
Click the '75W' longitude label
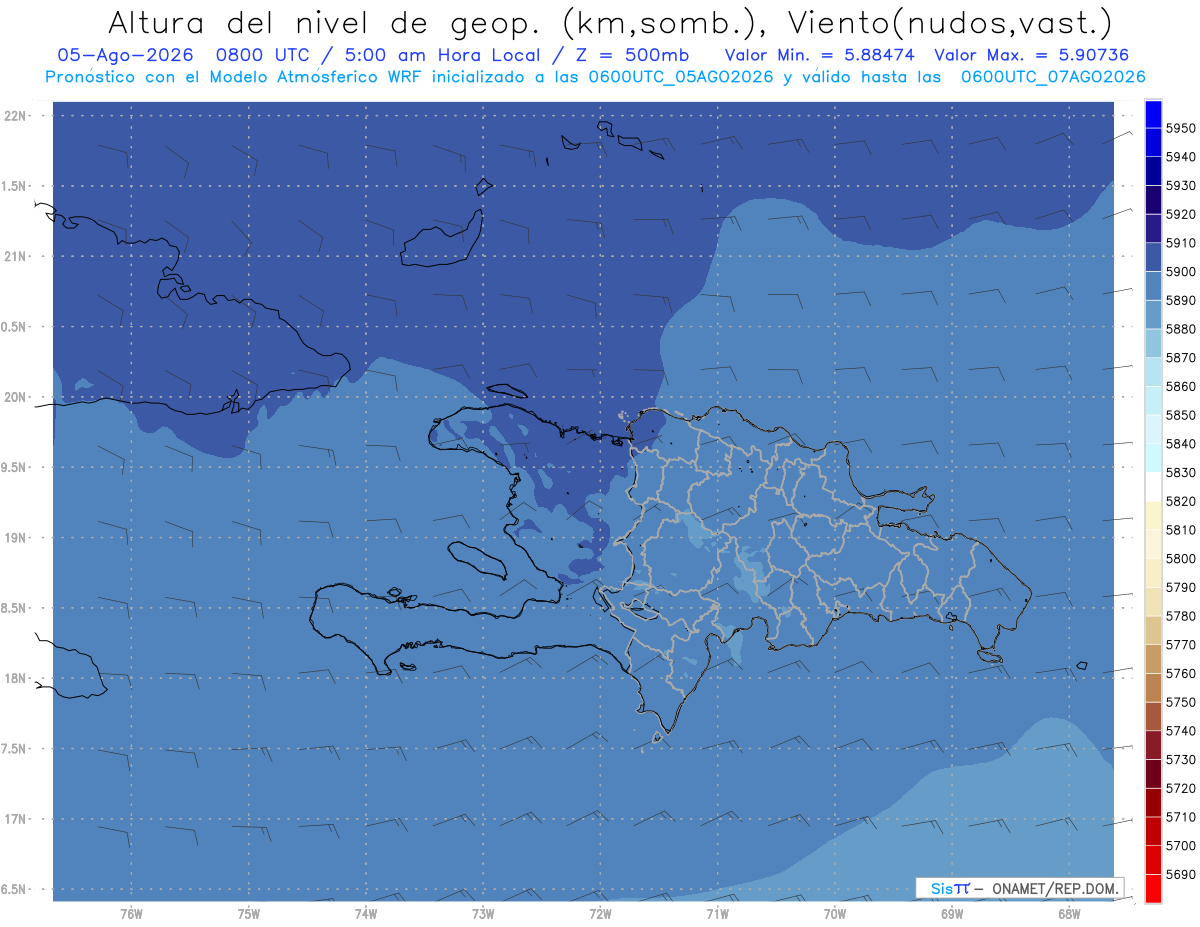click(x=248, y=914)
